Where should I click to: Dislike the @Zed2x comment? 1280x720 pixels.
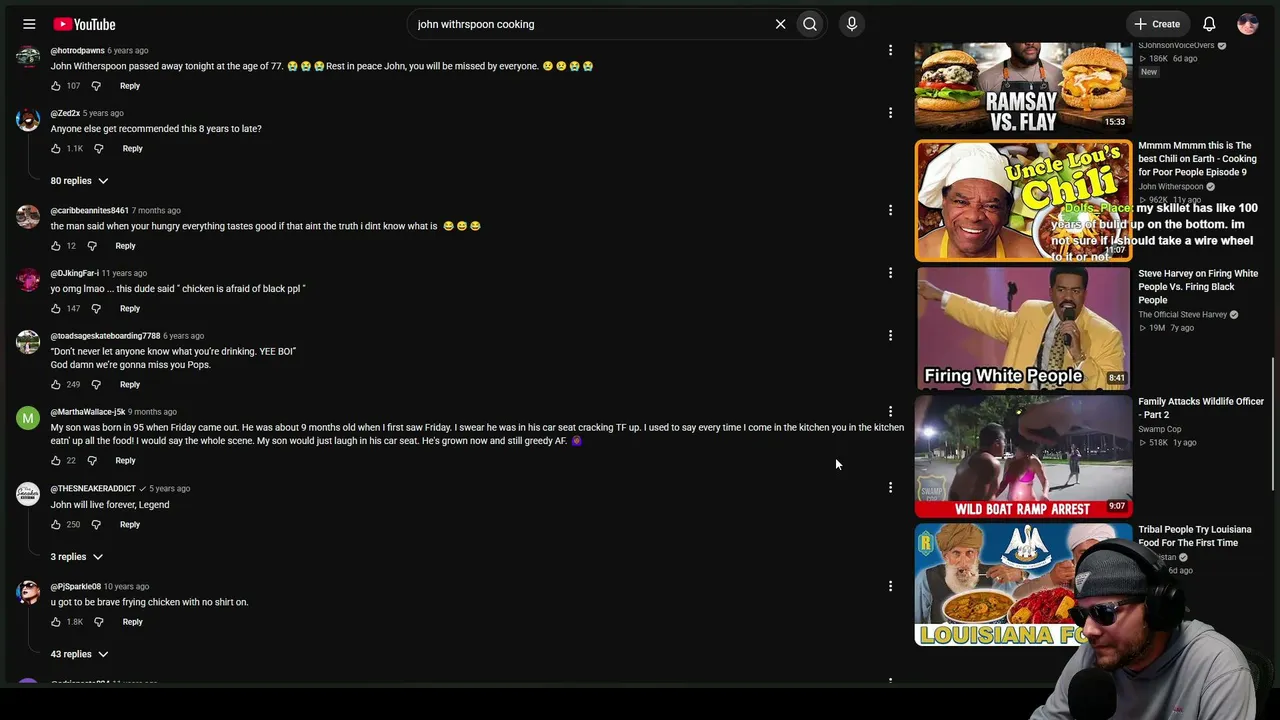point(99,149)
